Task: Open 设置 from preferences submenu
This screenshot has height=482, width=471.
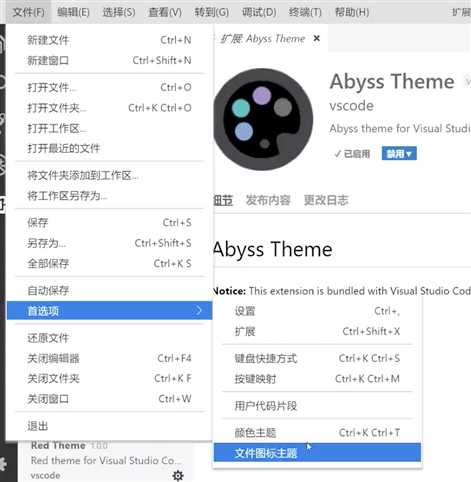Action: pos(317,311)
